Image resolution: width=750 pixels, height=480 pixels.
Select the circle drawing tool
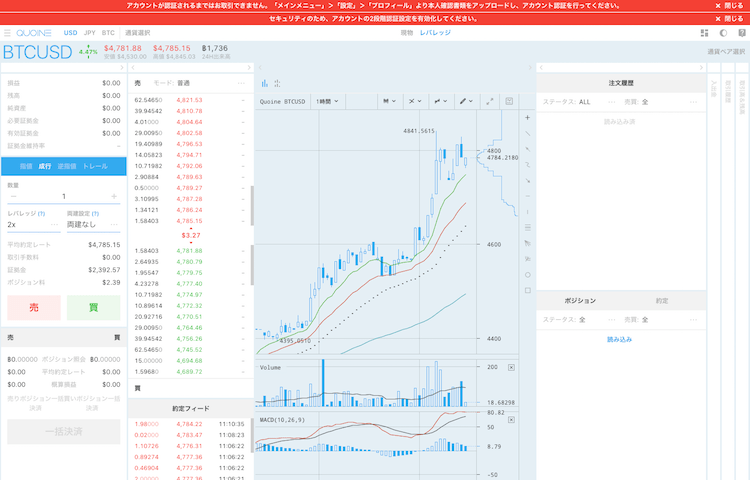pos(528,275)
